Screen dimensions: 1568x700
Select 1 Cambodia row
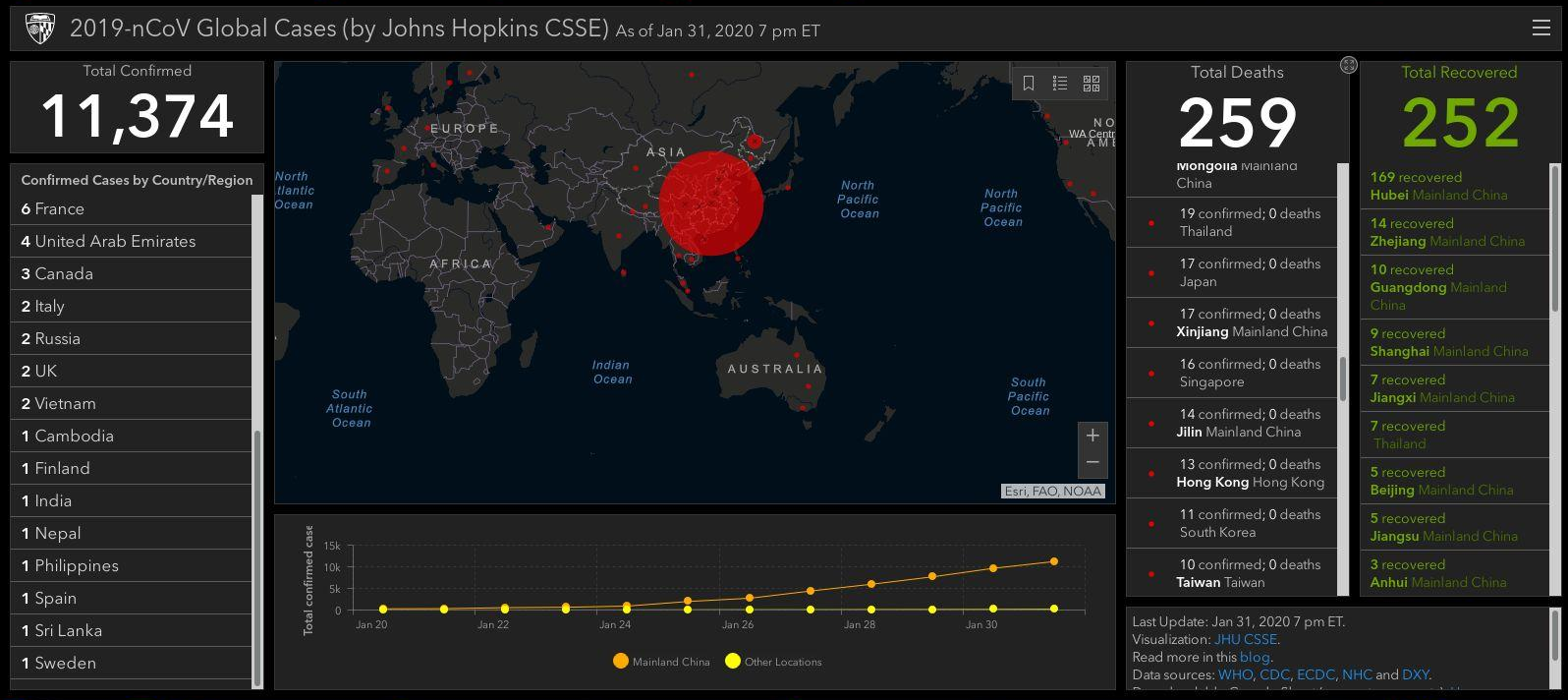point(131,436)
